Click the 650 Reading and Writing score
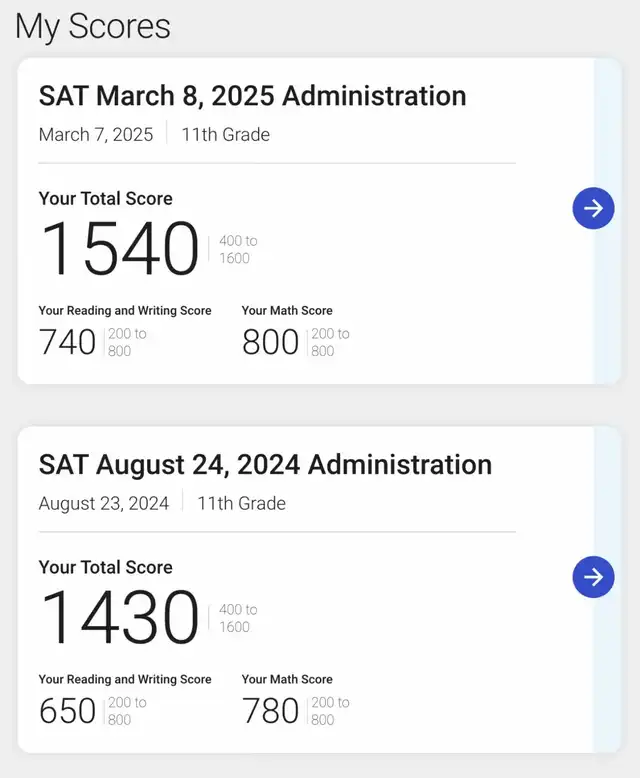The height and width of the screenshot is (778, 640). tap(67, 711)
